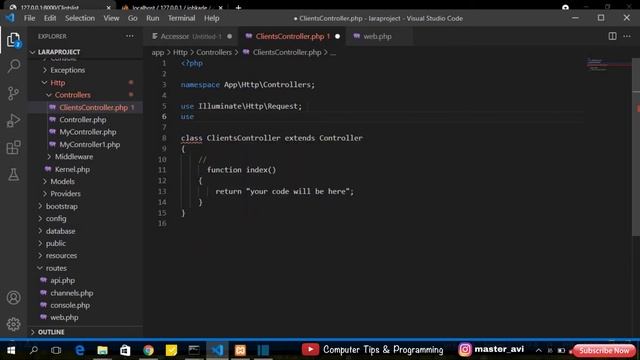This screenshot has width=640, height=360.
Task: Open the Run and Debug view
Action: click(13, 120)
